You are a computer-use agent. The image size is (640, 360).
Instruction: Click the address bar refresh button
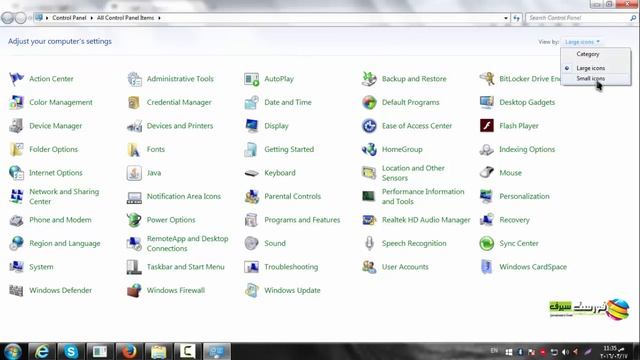[517, 18]
